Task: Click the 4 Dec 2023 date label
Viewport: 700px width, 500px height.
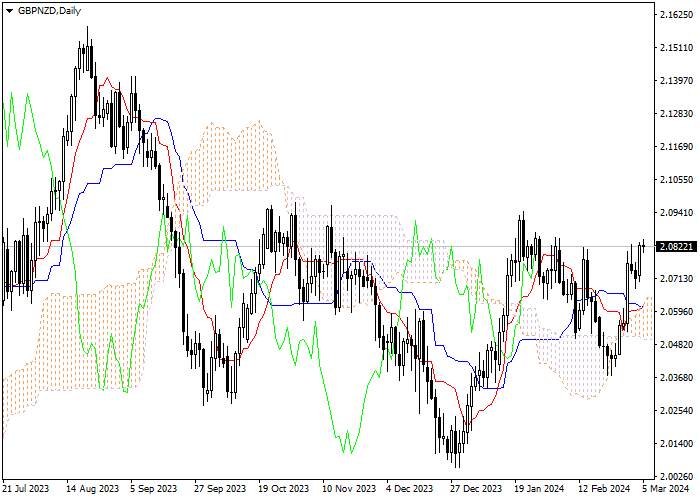Action: (x=409, y=489)
